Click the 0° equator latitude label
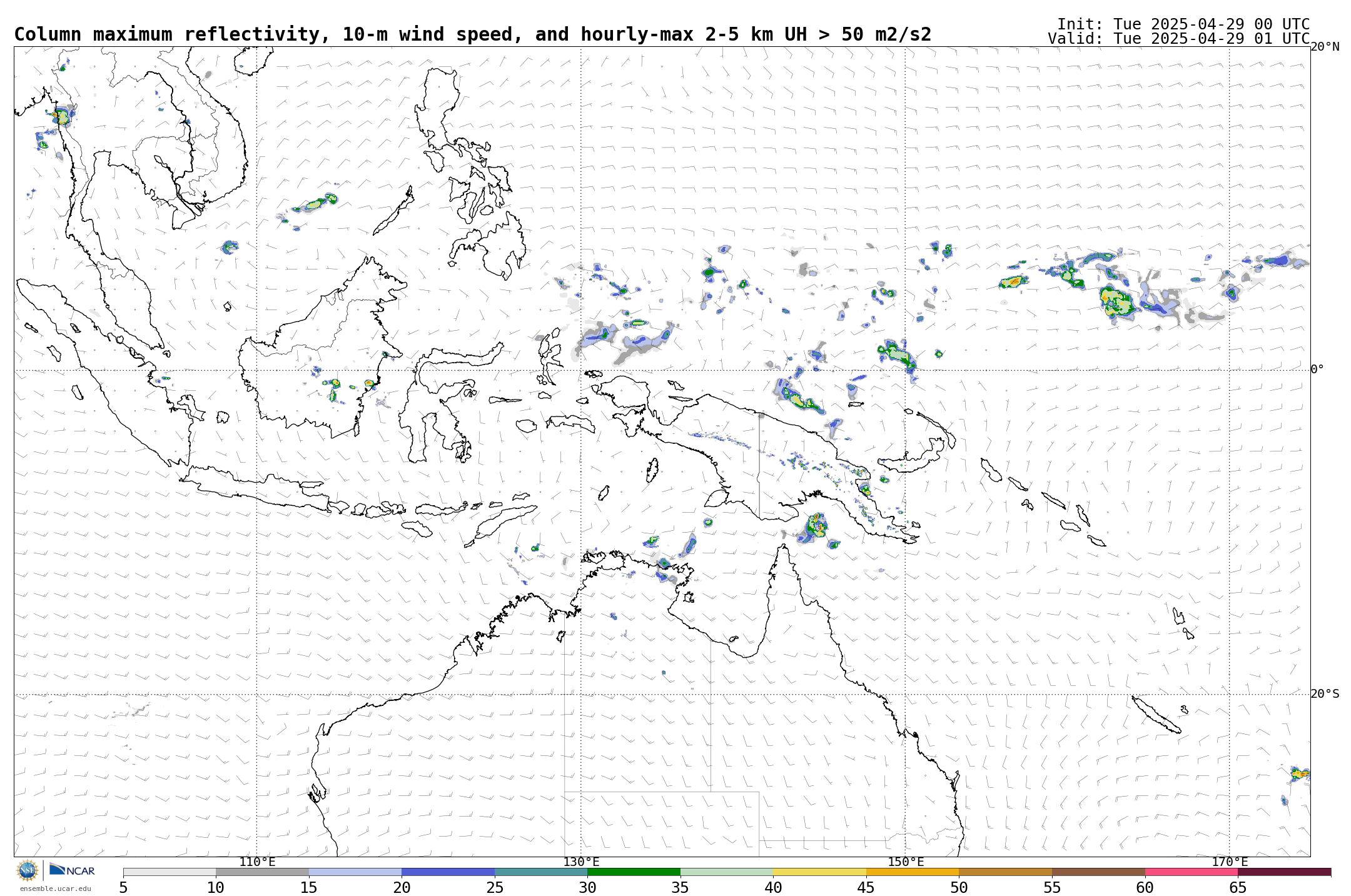1351x896 pixels. click(x=1317, y=370)
